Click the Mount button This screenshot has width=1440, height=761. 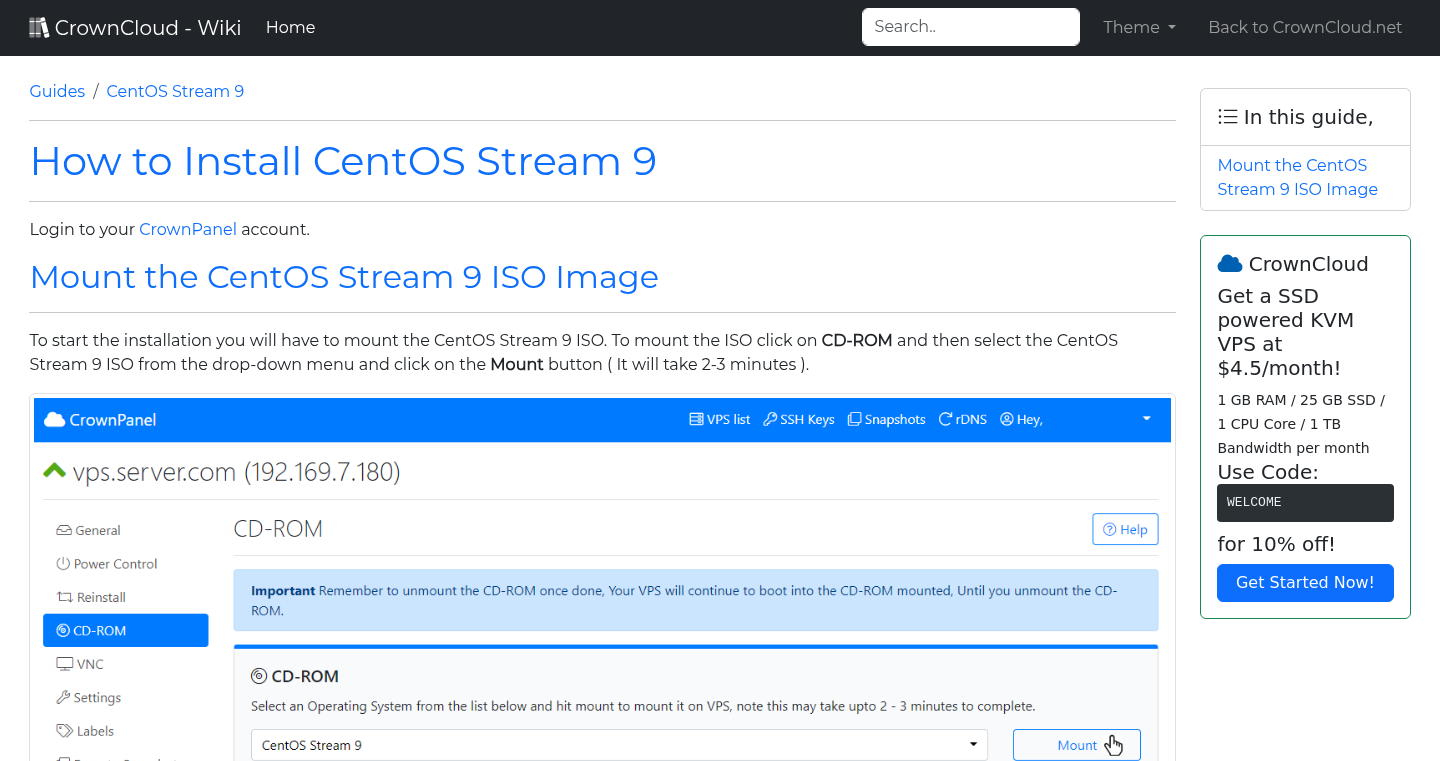pyautogui.click(x=1076, y=745)
